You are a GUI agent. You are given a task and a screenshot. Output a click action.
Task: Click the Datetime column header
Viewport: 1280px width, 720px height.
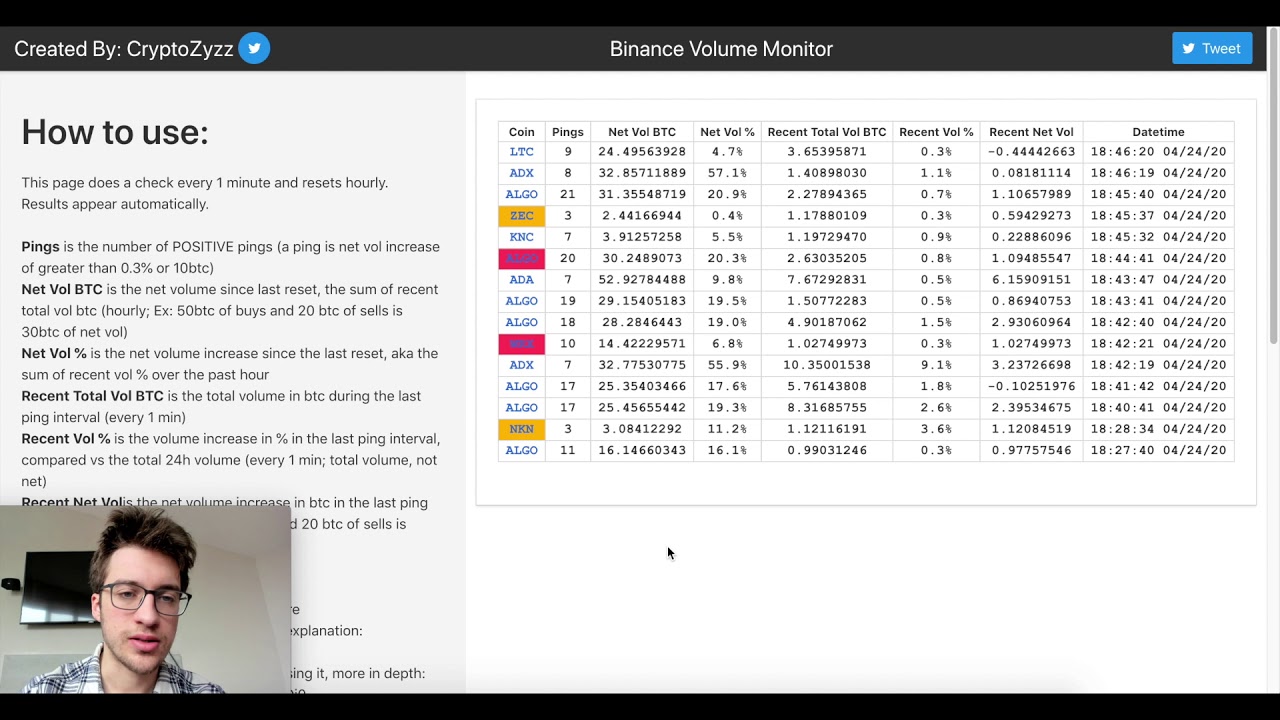1158,132
